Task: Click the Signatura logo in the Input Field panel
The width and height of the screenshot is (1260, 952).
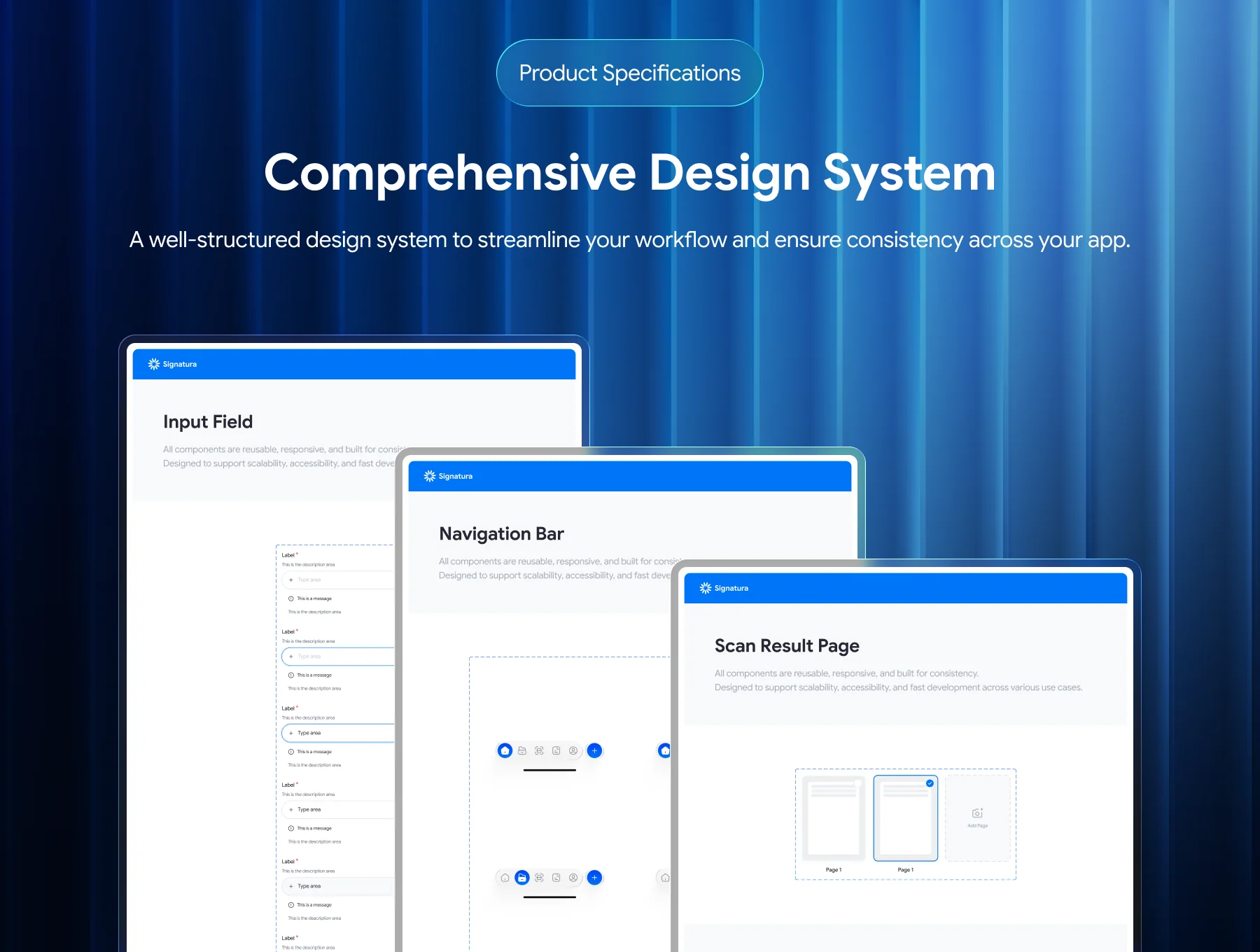Action: click(x=172, y=364)
